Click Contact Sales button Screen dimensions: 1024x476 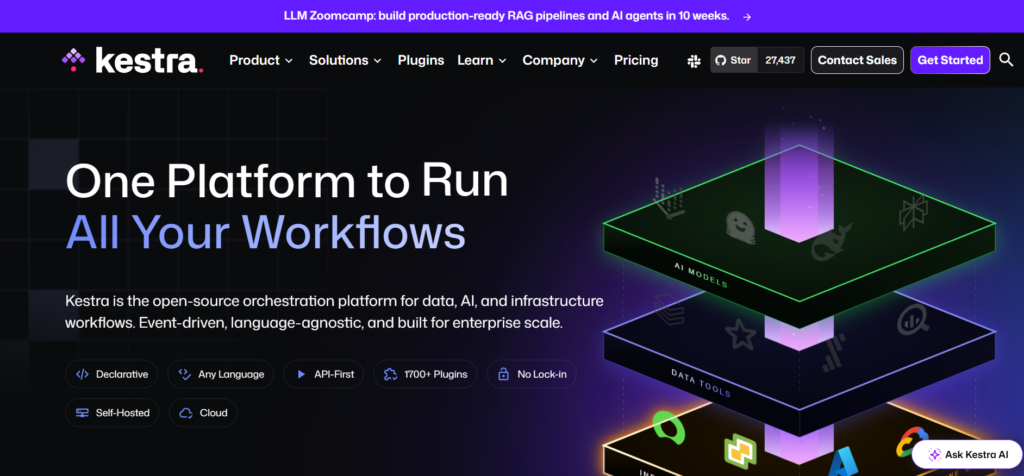click(857, 60)
